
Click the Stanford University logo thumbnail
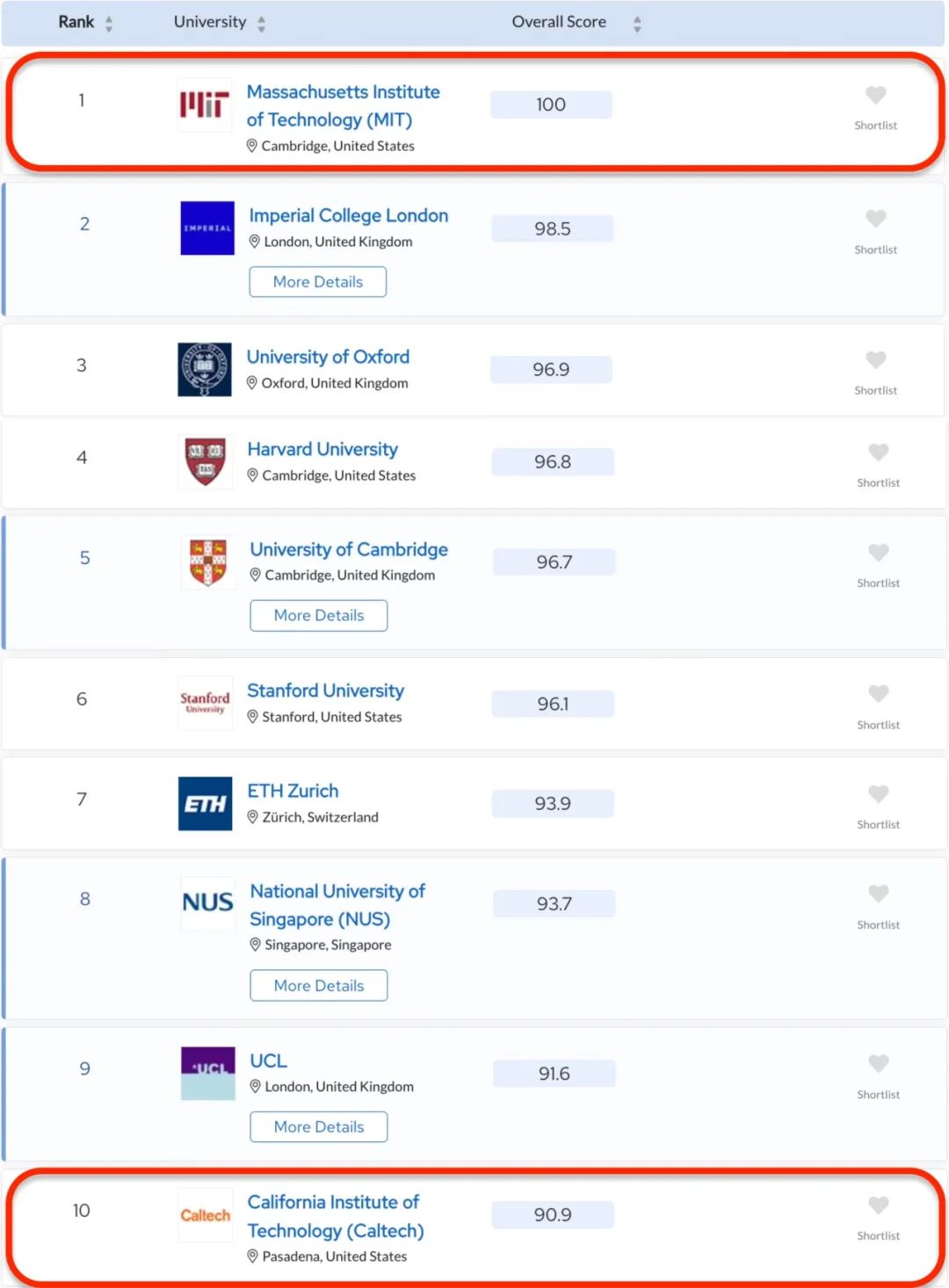(206, 703)
